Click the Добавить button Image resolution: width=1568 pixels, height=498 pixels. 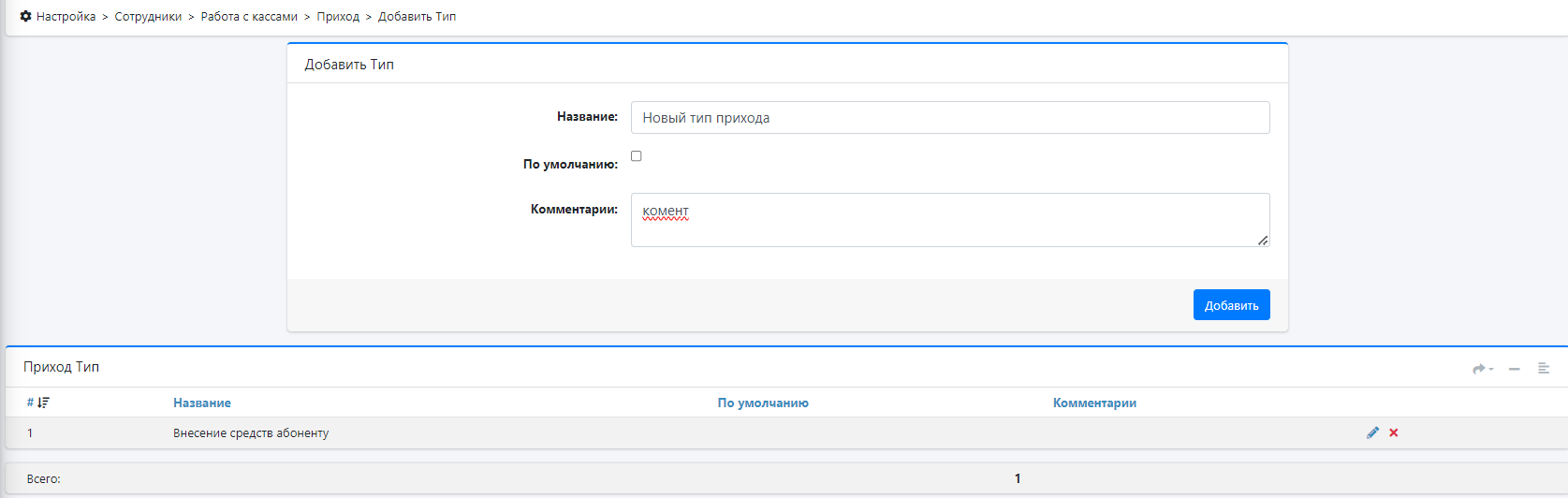pos(1231,305)
